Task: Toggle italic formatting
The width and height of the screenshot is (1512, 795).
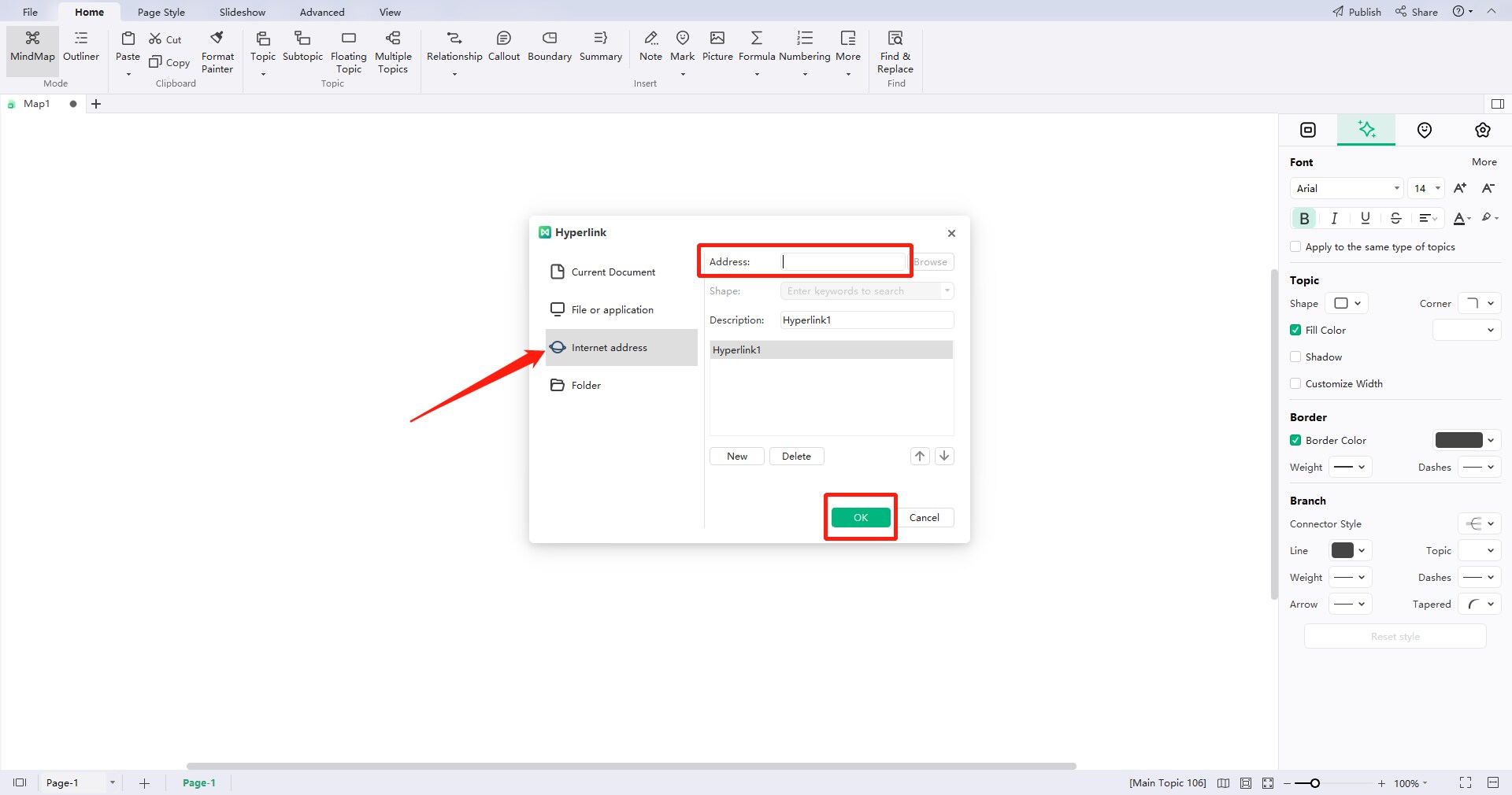Action: pyautogui.click(x=1334, y=218)
